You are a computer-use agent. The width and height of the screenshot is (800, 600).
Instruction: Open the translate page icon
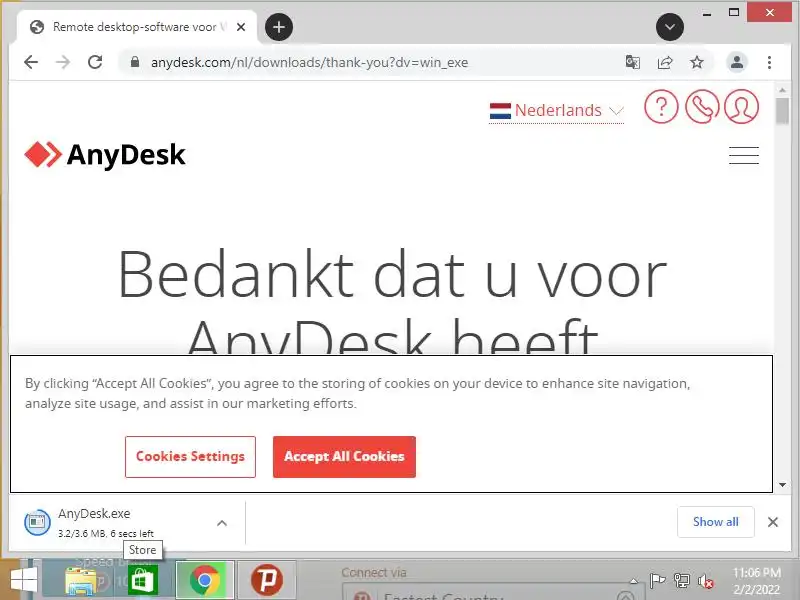point(633,62)
